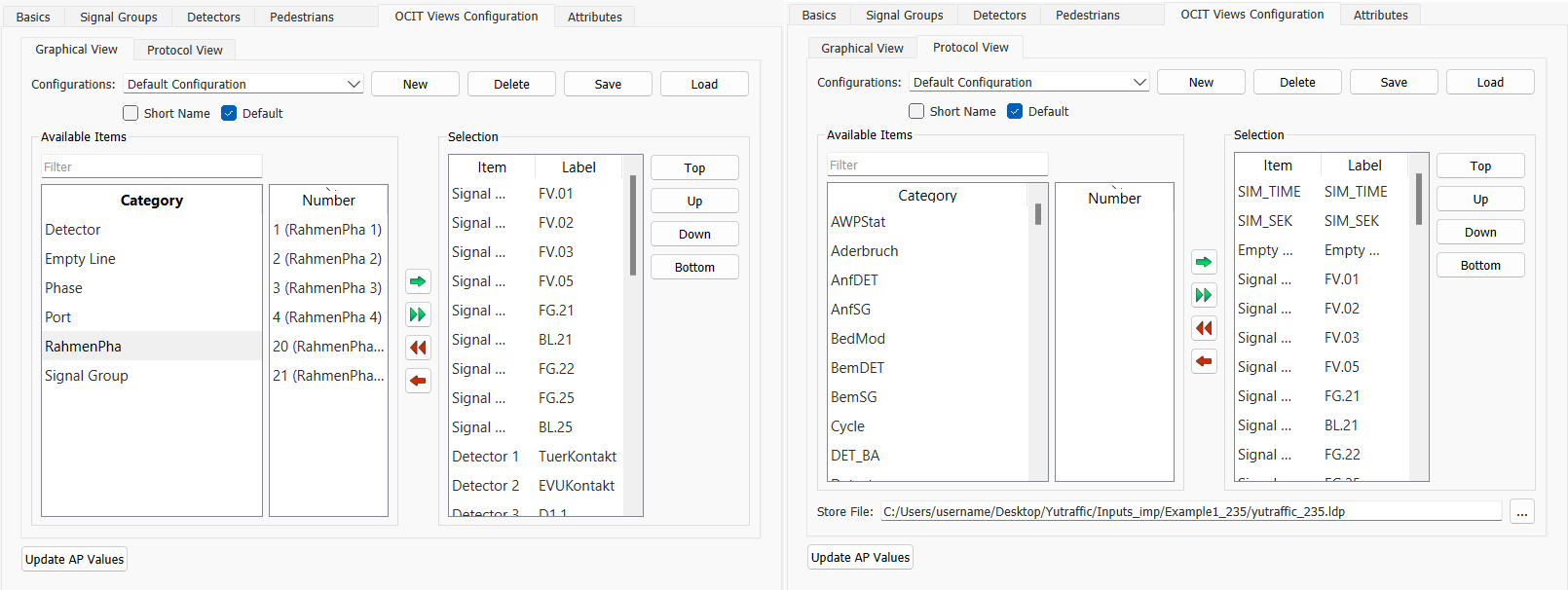1568x590 pixels.
Task: Click the red double-arrow remove-all icon in left panel
Action: pyautogui.click(x=418, y=348)
